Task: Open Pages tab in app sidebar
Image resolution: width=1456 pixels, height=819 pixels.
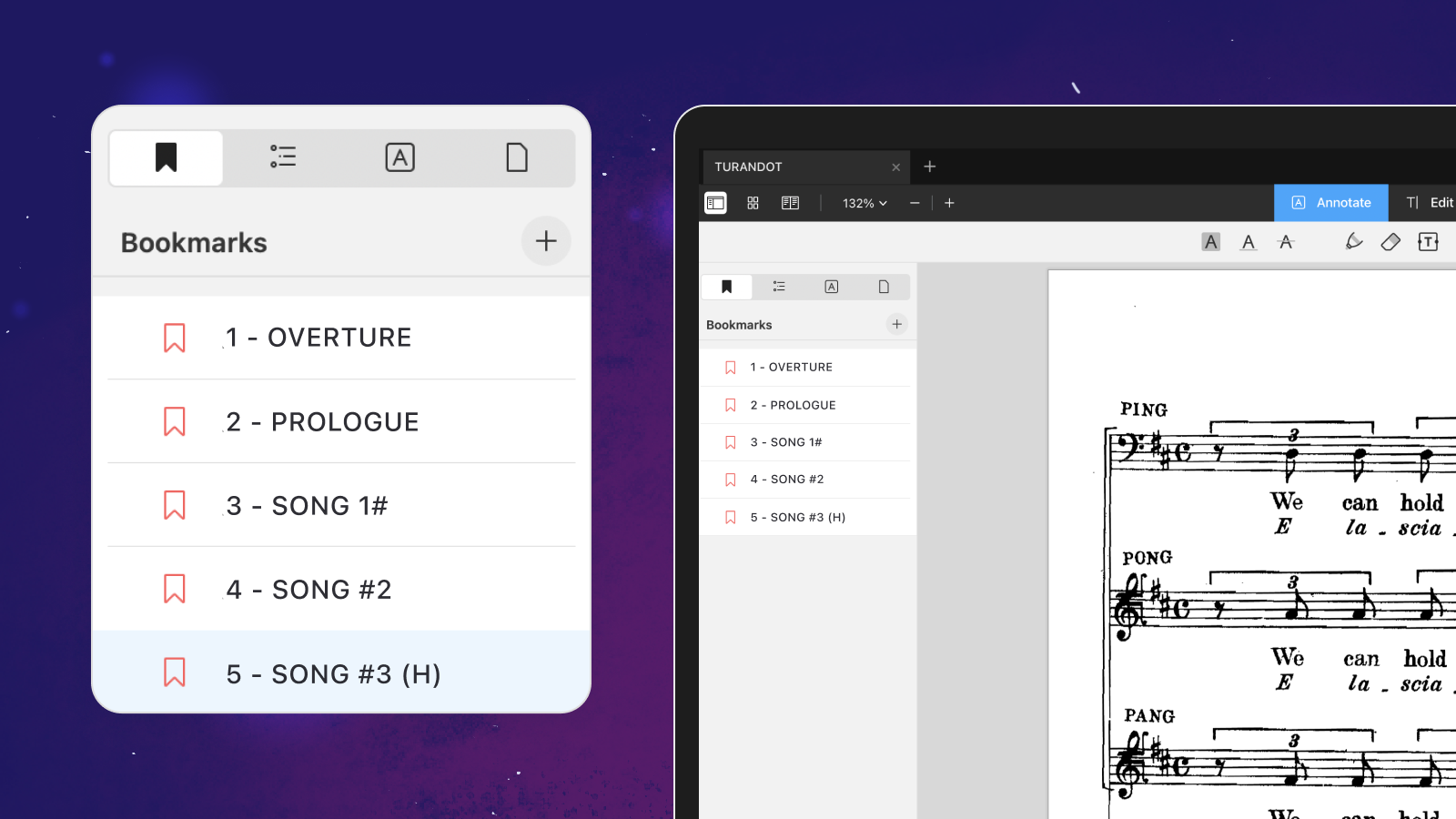Action: (x=884, y=287)
